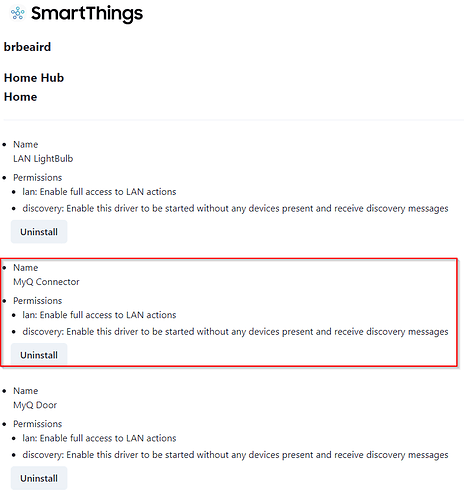Click LAN LightBulb's discovery permission text
This screenshot has width=464, height=500.
click(x=235, y=209)
